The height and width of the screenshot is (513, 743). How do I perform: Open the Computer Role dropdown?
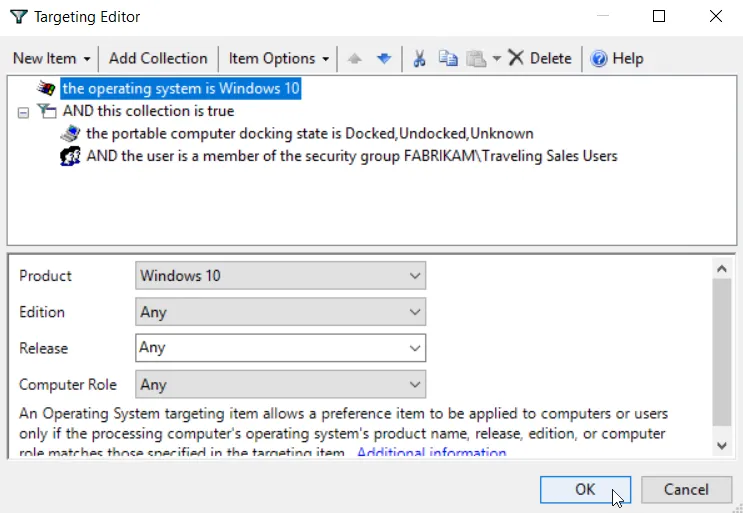coord(281,385)
